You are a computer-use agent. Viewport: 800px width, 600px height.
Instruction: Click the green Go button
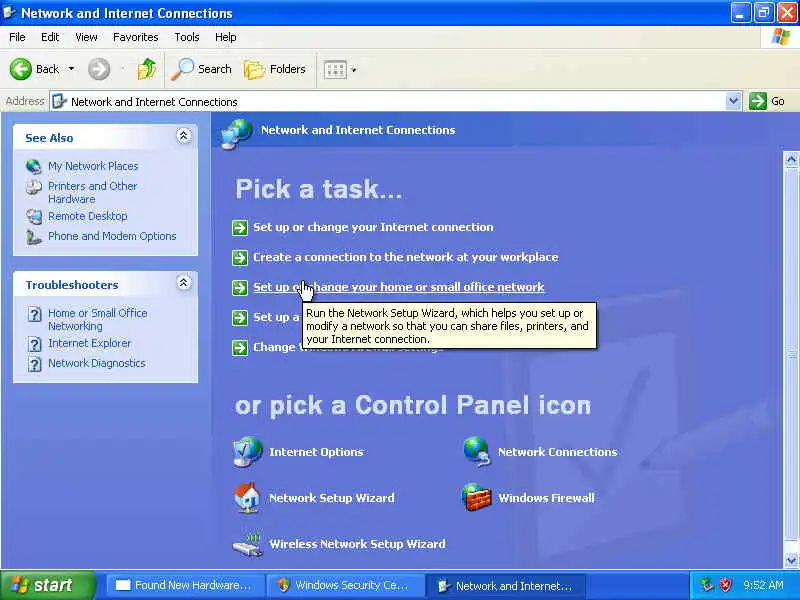coord(767,101)
